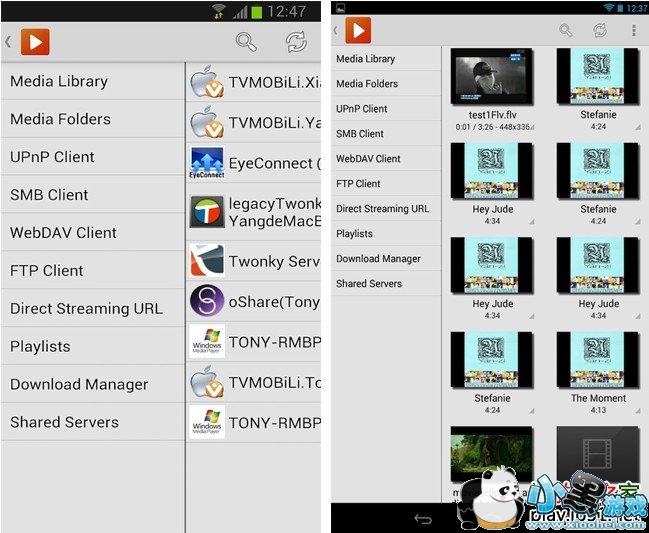The height and width of the screenshot is (533, 649).
Task: Play The Moment video thumbnail
Action: pyautogui.click(x=598, y=360)
